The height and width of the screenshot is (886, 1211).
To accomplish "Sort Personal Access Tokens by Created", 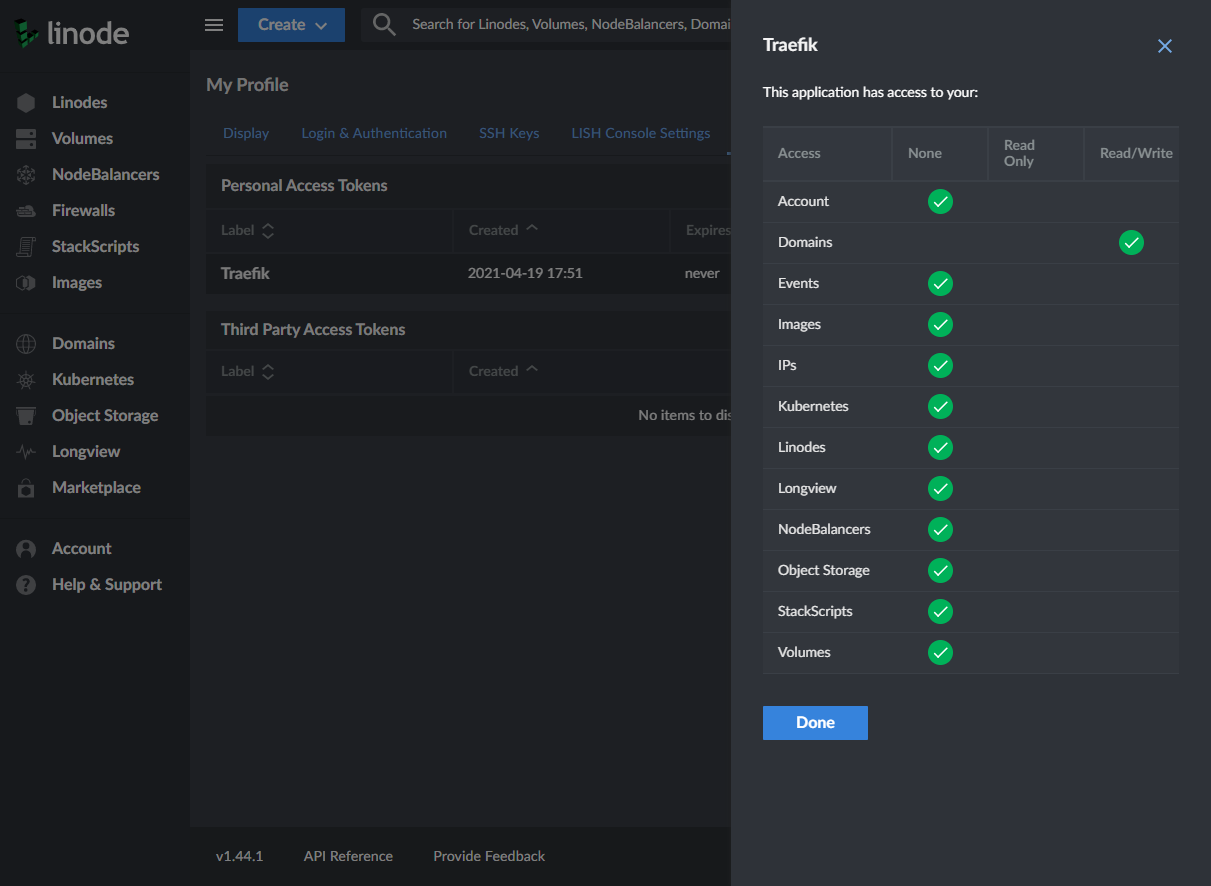I will [503, 230].
